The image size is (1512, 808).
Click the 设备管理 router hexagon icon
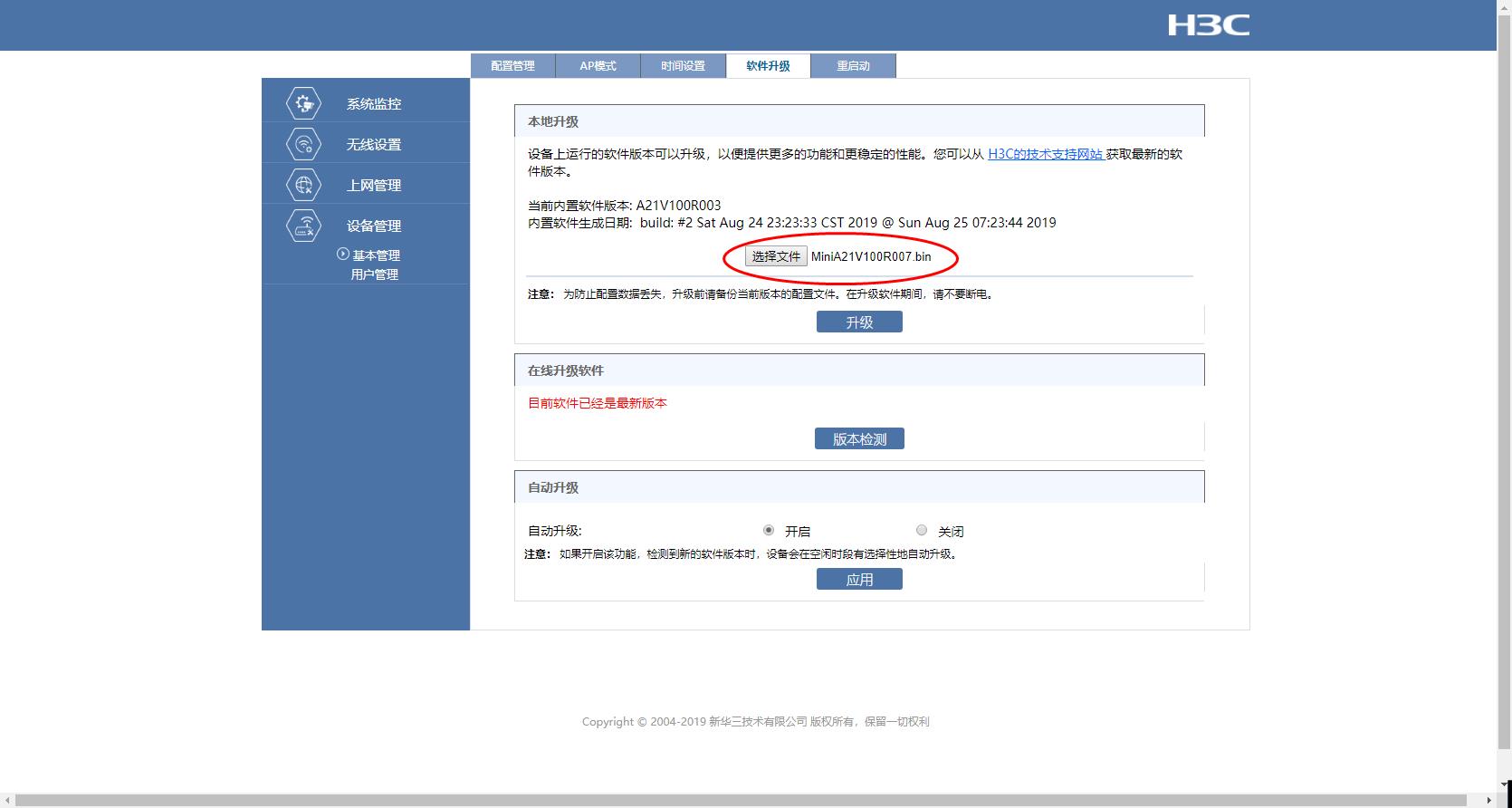303,226
